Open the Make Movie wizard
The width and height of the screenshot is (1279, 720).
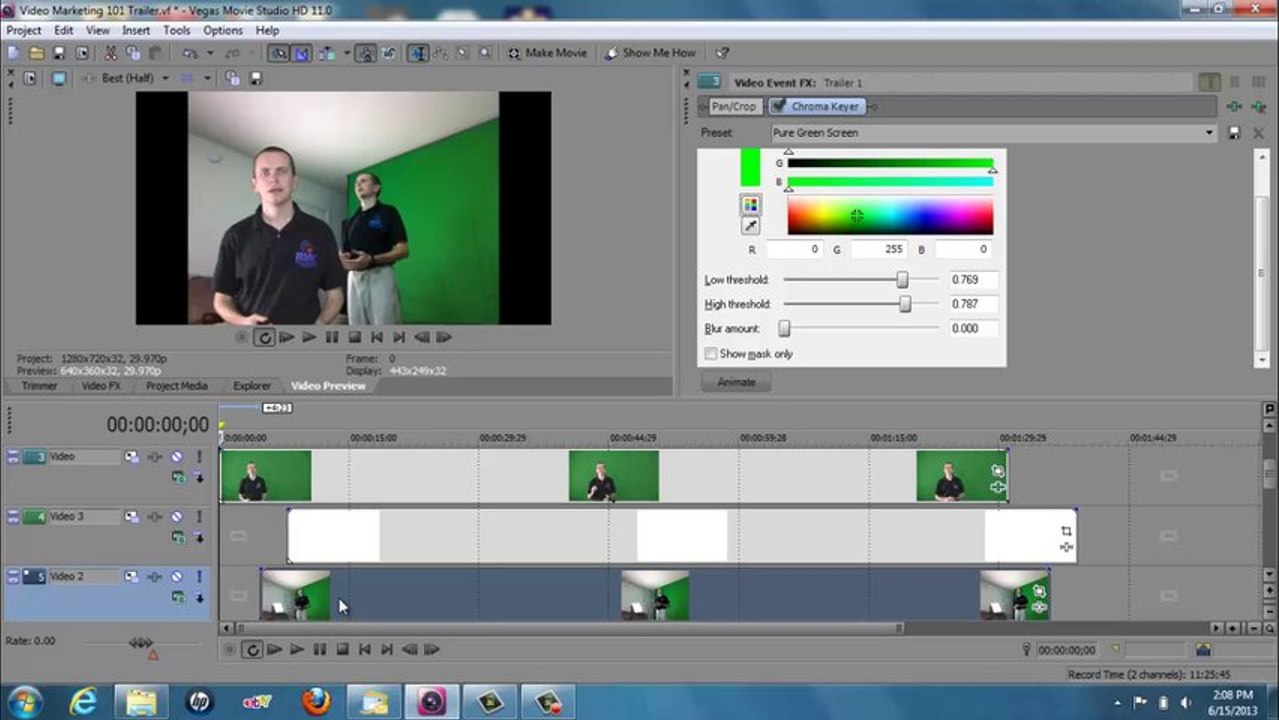coord(547,53)
